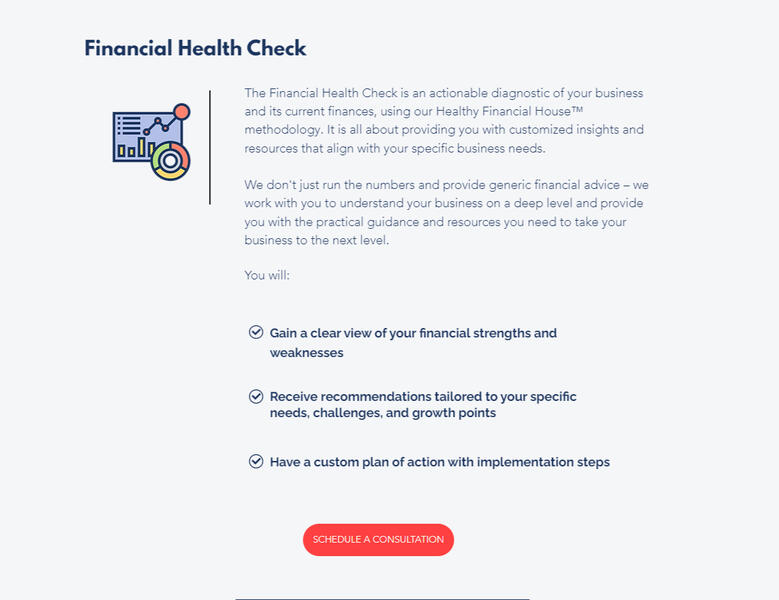Click the checkmark beside 'Gain a clear view'
779x600 pixels.
click(x=256, y=332)
